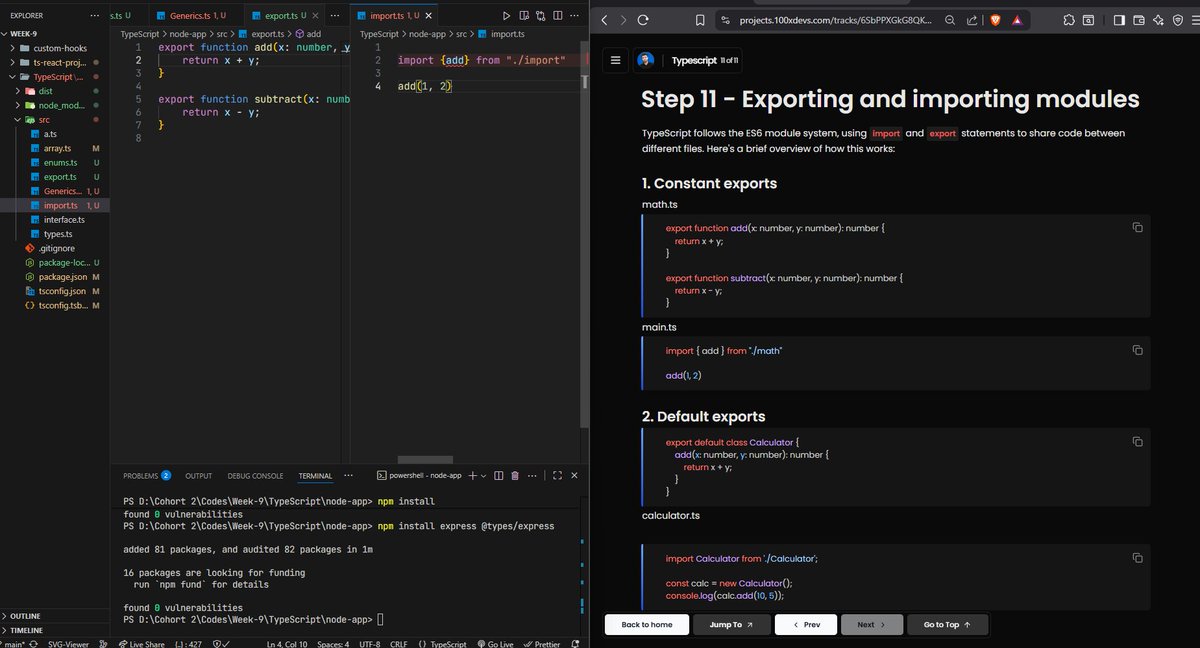This screenshot has height=648, width=1200.
Task: Click the share icon in the address bar
Action: click(971, 20)
